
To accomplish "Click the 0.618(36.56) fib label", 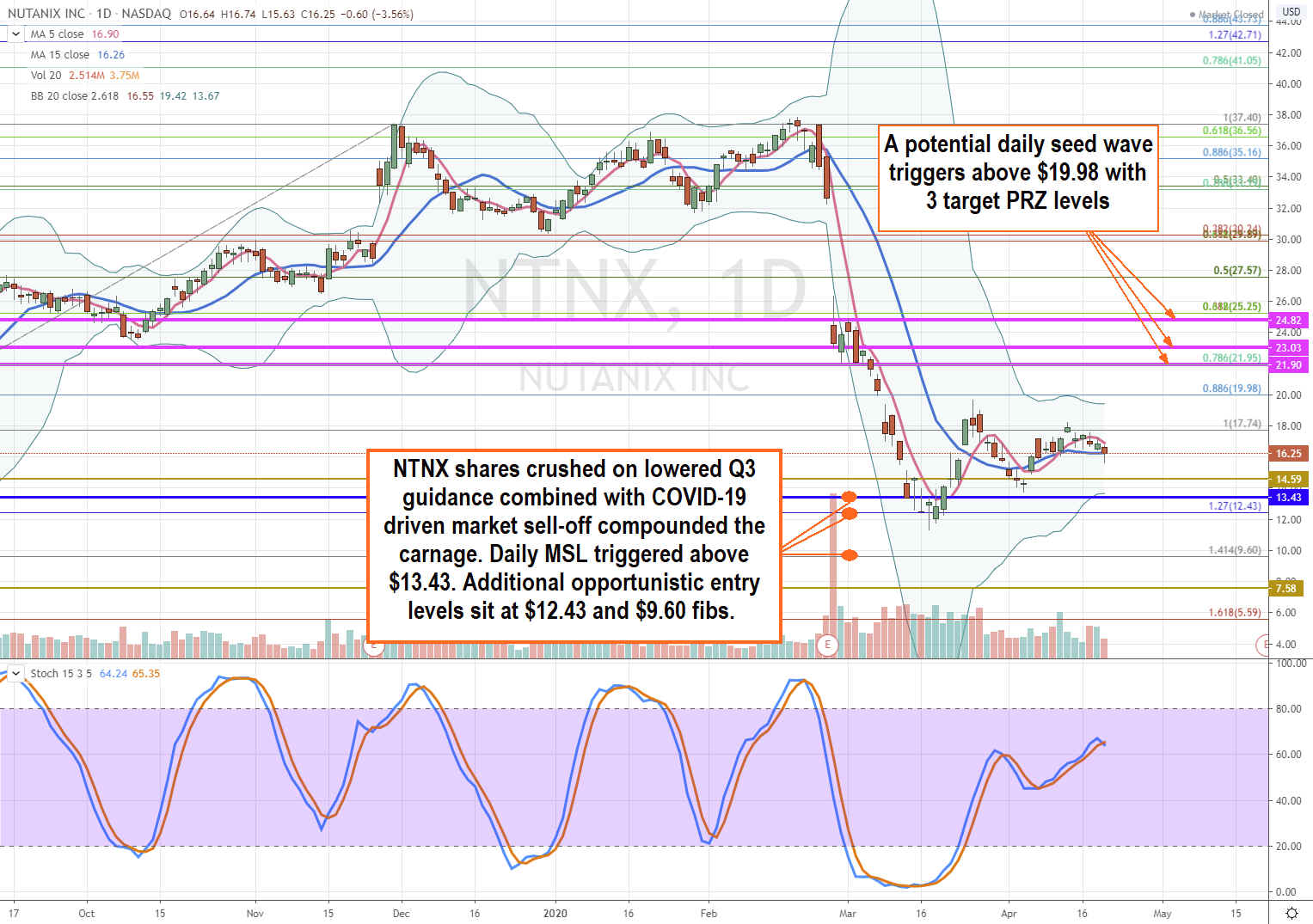I will point(1231,132).
